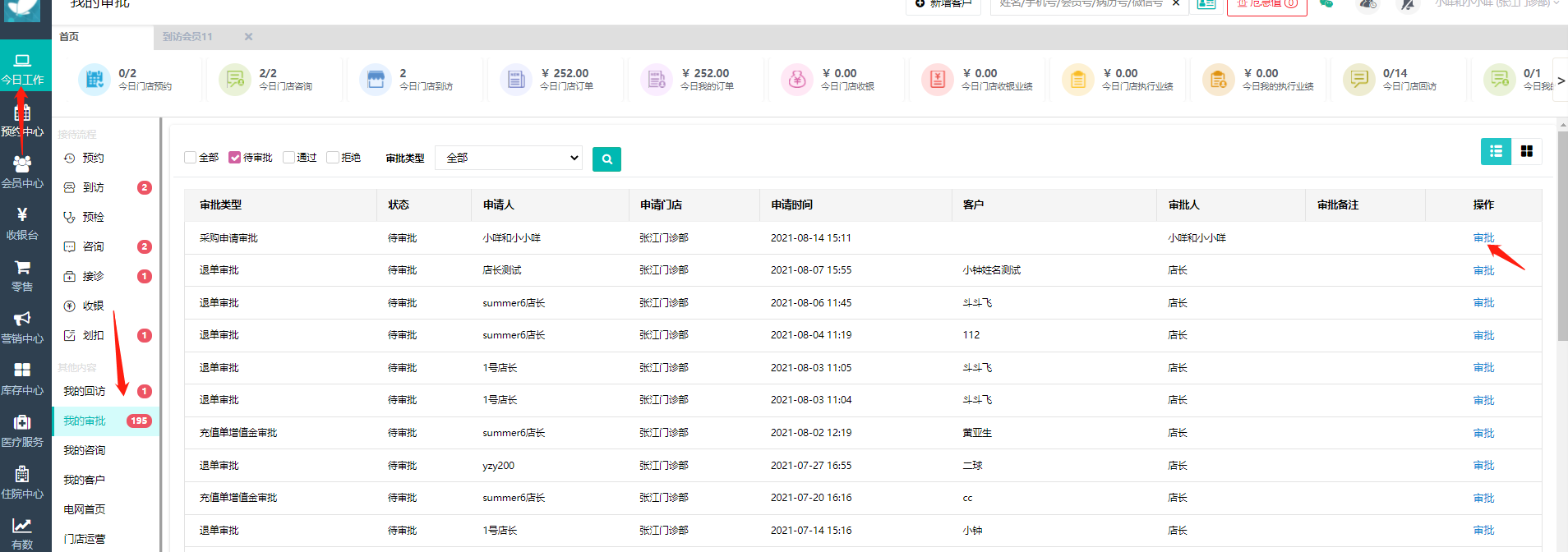Open the user account dropdown at top right
Image resolution: width=1568 pixels, height=552 pixels.
tap(1496, 4)
